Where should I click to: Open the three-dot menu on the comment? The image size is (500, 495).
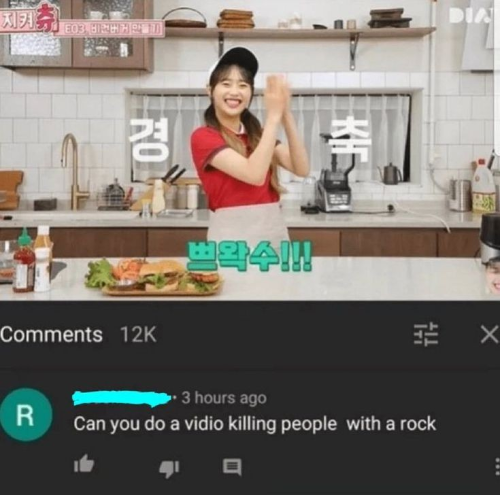[497, 466]
